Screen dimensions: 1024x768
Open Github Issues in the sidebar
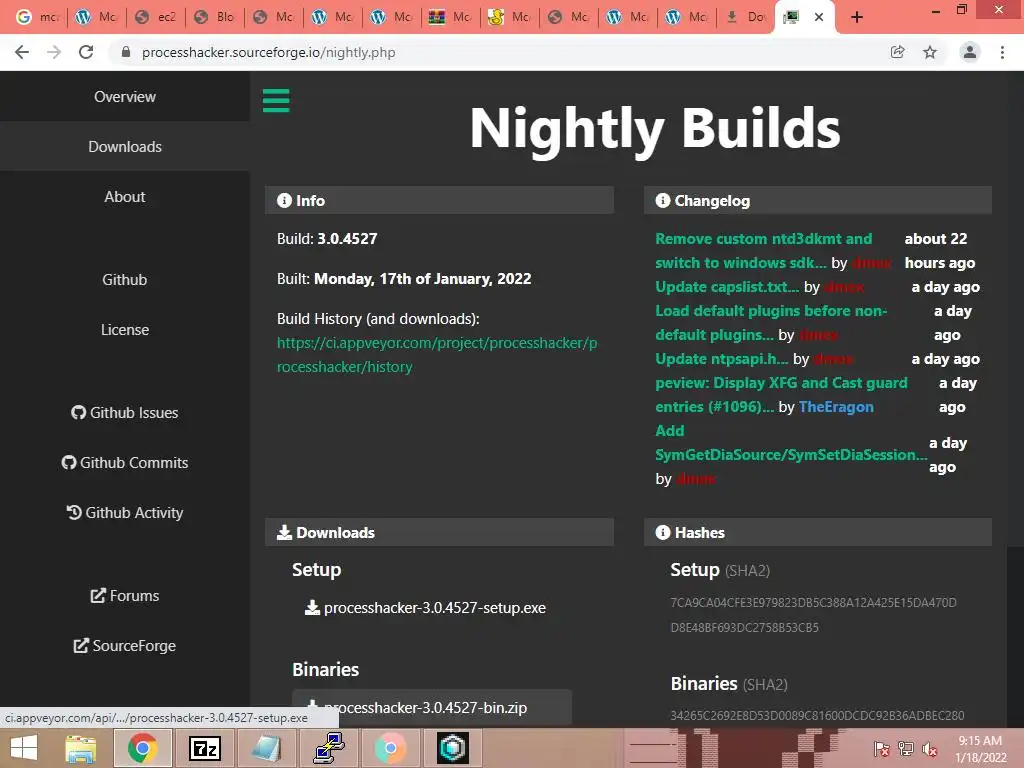point(125,413)
